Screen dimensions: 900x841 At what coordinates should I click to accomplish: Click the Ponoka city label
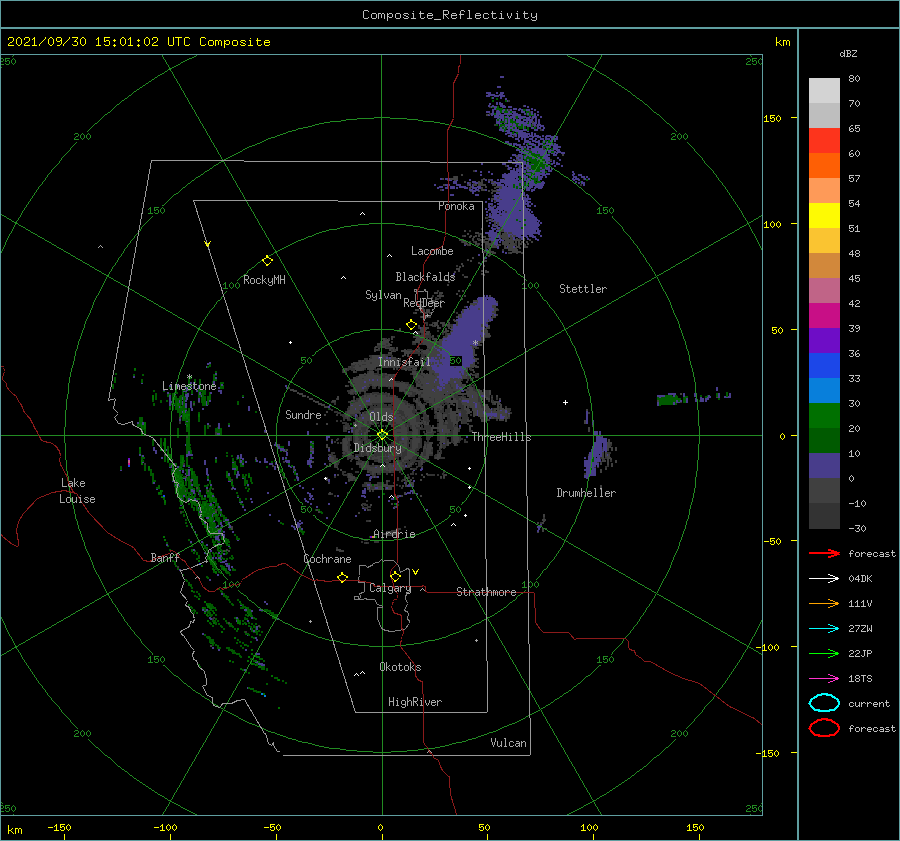point(456,206)
